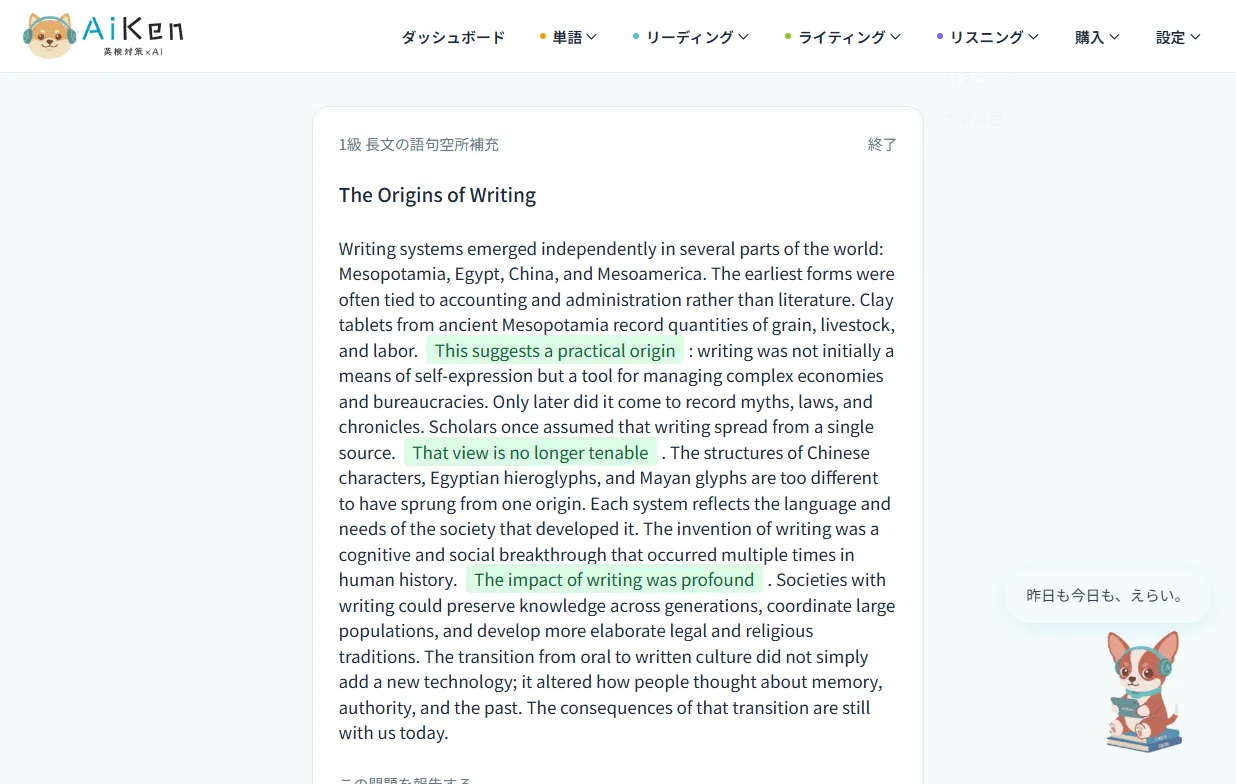Viewport: 1236px width, 784px height.
Task: Click the corgi mascot reading books
Action: tap(1144, 691)
